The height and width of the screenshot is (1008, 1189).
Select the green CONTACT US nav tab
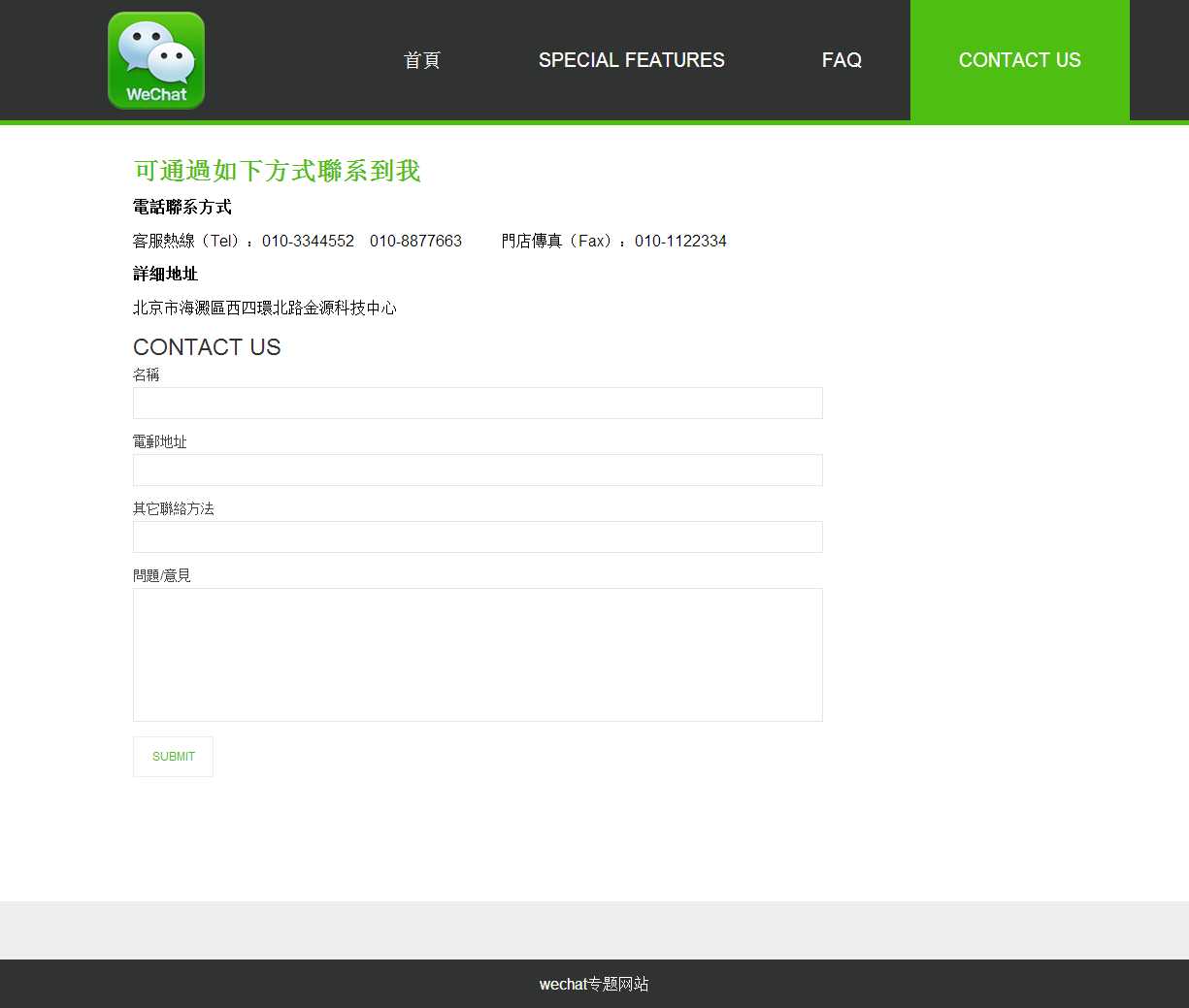pos(1019,60)
